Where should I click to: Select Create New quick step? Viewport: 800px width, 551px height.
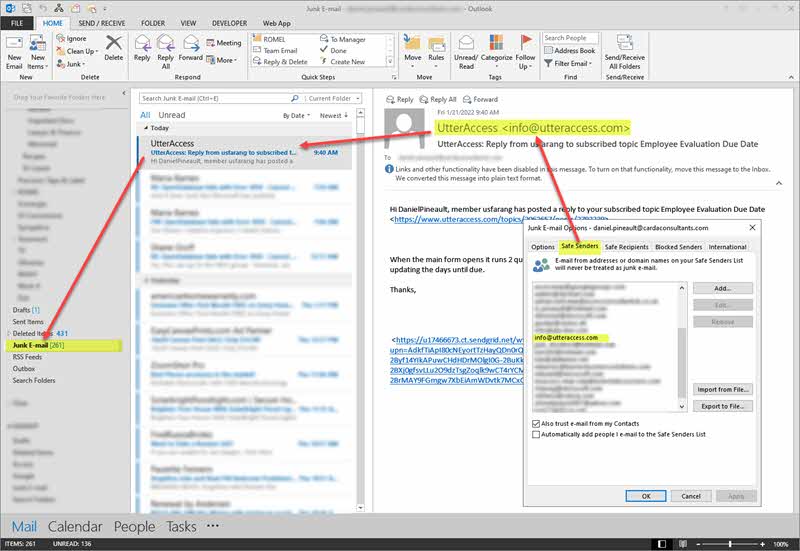point(342,61)
